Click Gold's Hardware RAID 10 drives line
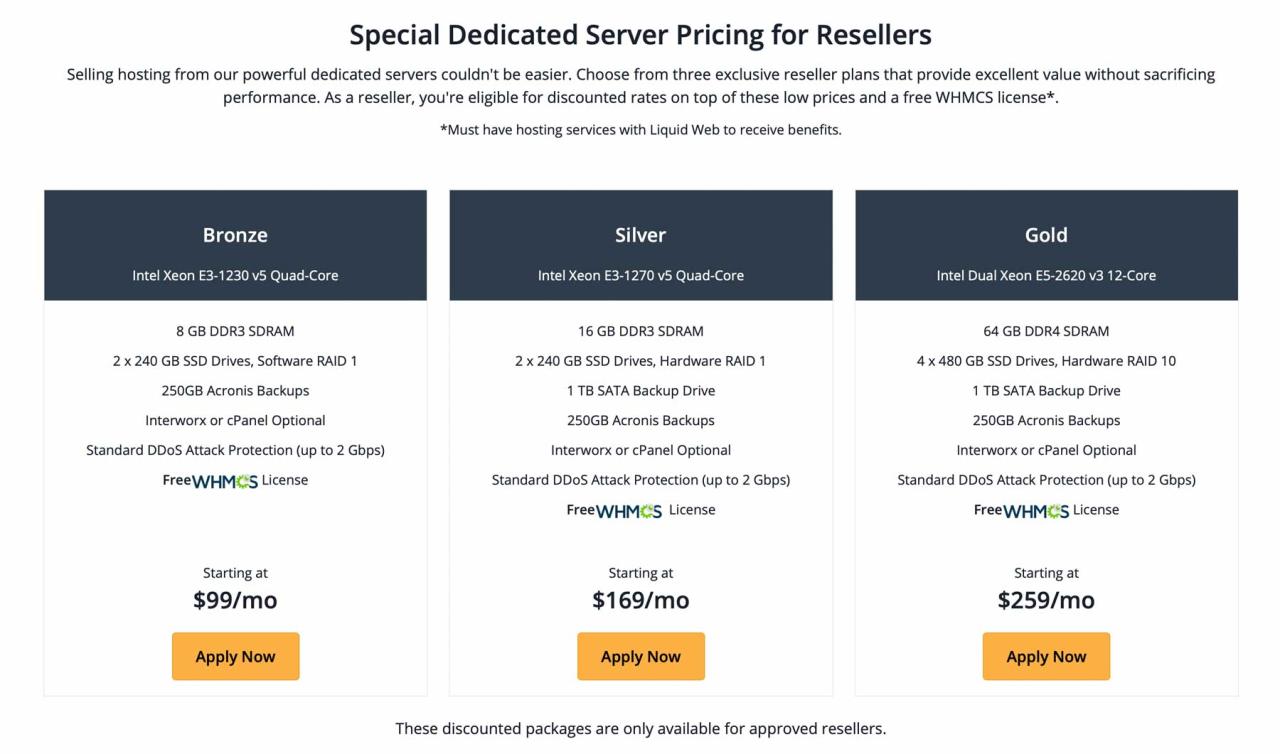1280x754 pixels. pos(1046,361)
